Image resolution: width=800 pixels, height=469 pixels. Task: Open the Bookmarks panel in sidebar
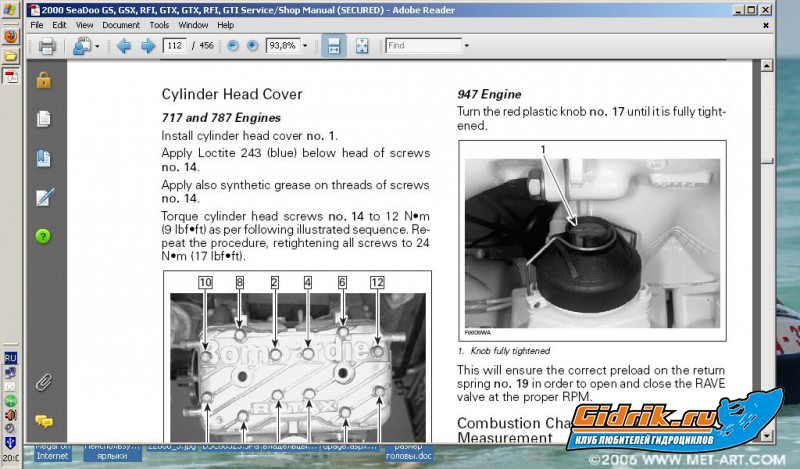tap(43, 158)
